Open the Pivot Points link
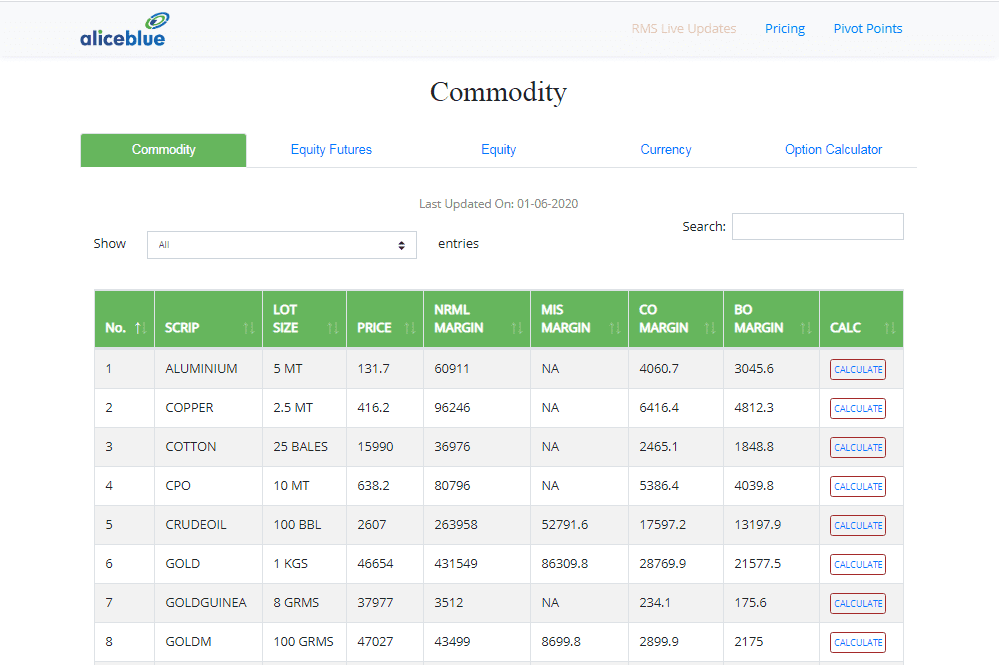This screenshot has width=999, height=665. (x=868, y=29)
